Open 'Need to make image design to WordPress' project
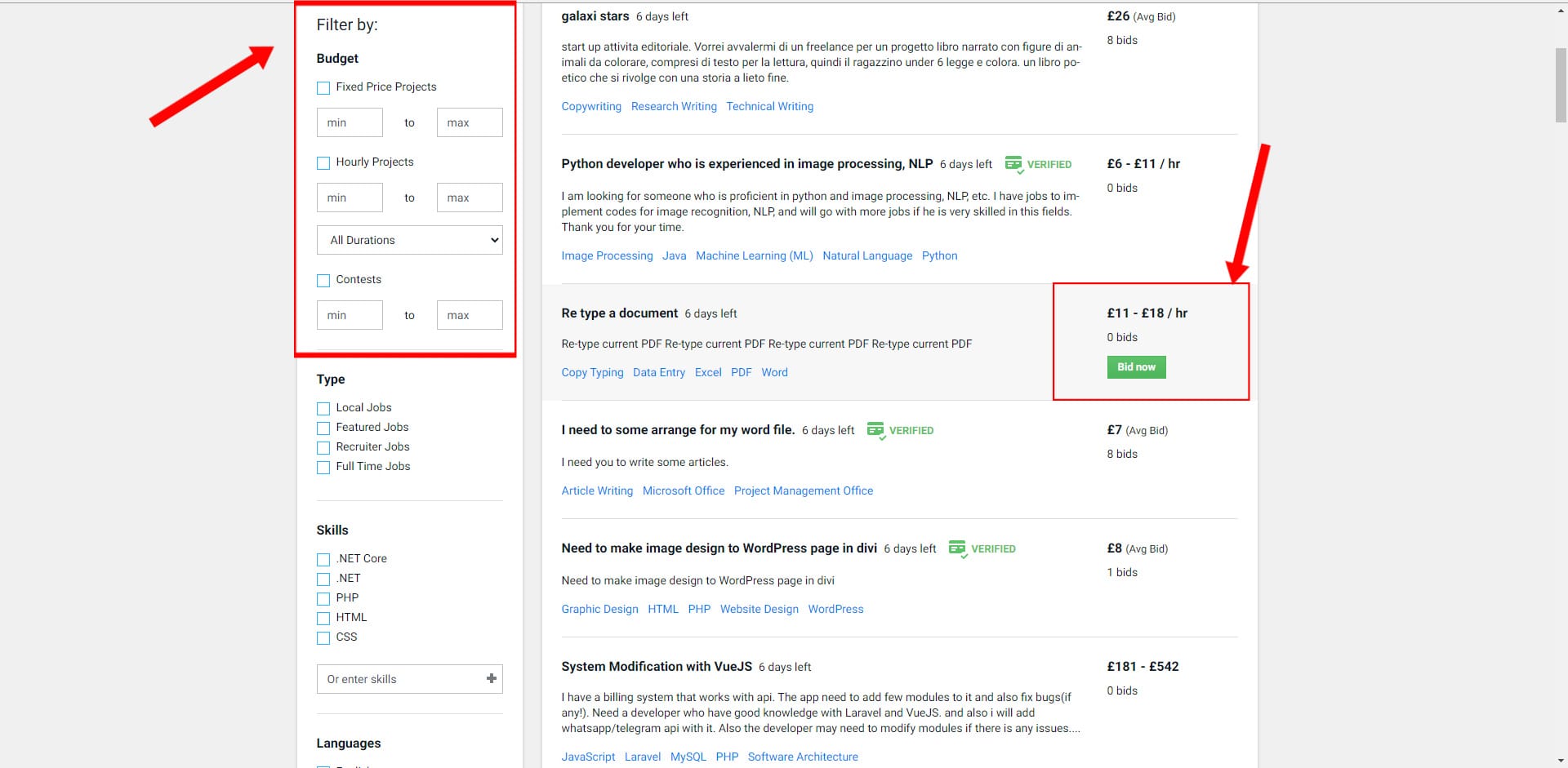 tap(719, 548)
